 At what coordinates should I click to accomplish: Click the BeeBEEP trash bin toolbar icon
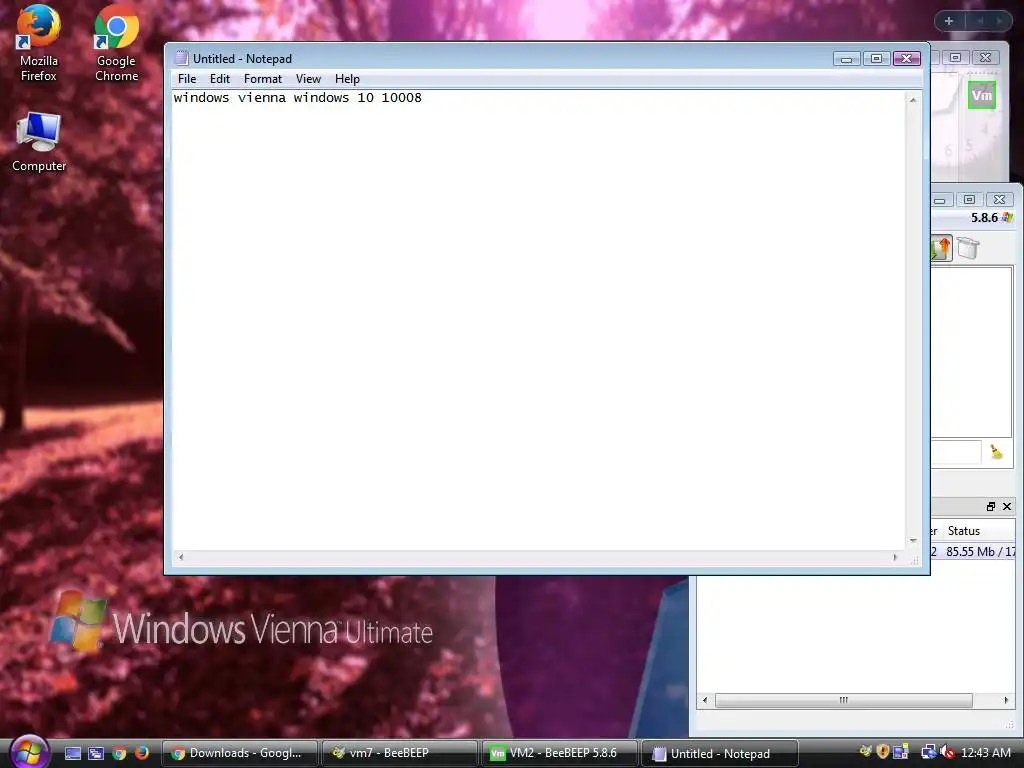[968, 248]
